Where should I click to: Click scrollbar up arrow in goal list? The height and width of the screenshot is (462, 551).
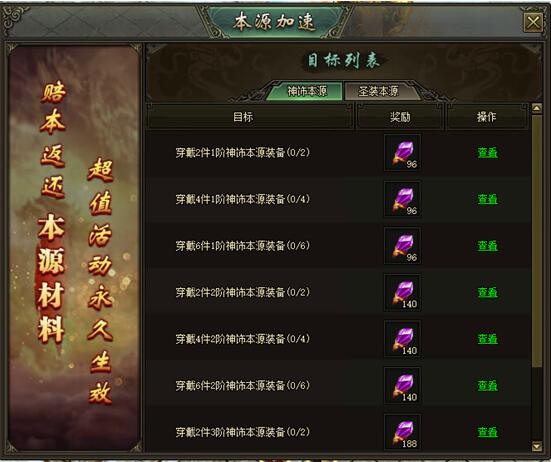[x=537, y=109]
